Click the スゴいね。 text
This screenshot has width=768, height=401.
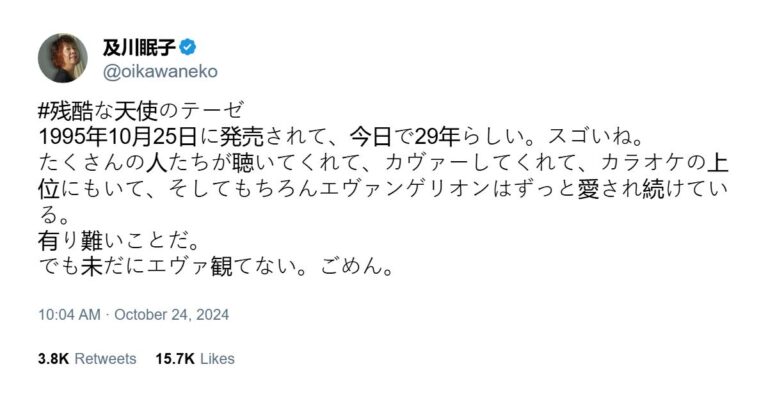[x=595, y=138]
